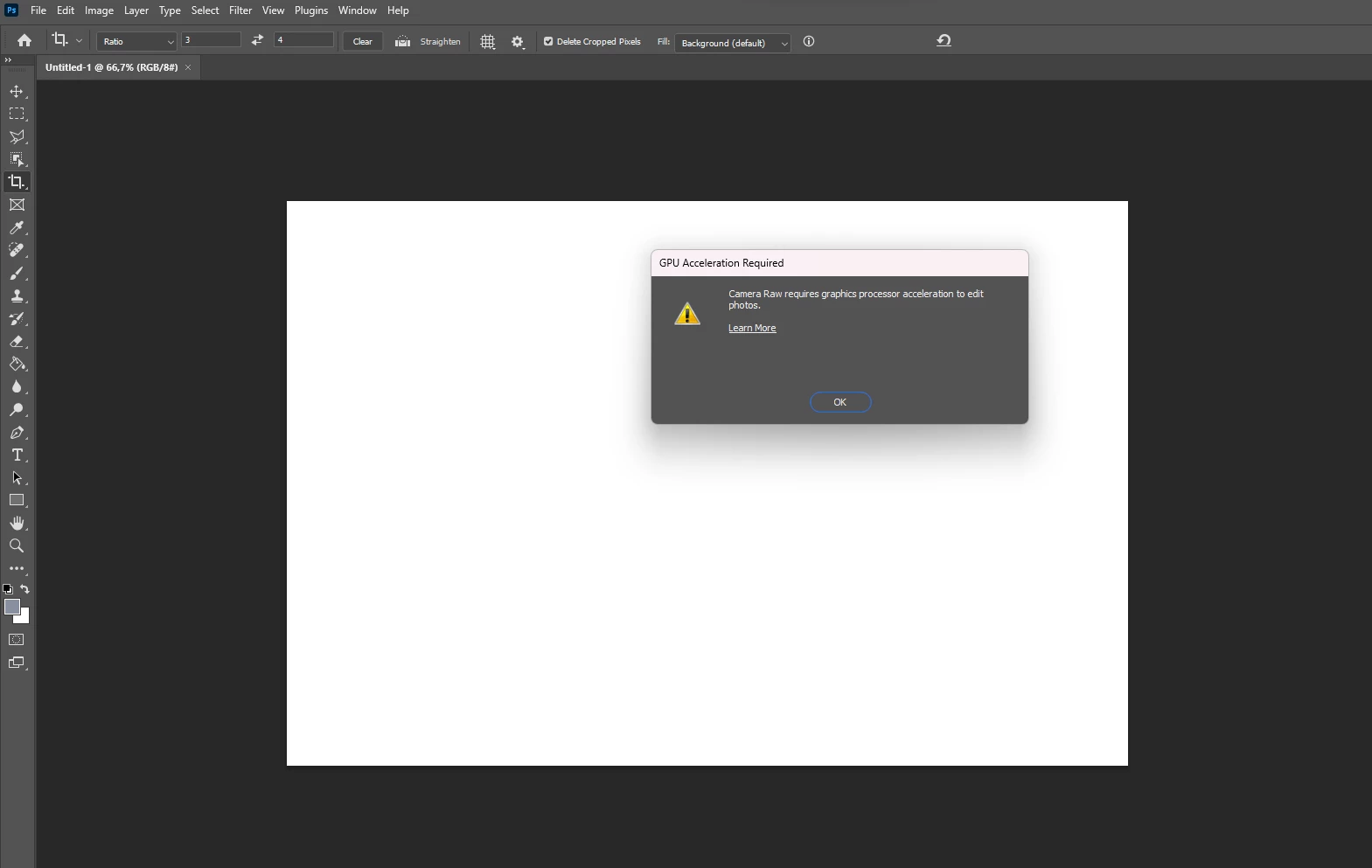Open the Image menu

coord(99,10)
